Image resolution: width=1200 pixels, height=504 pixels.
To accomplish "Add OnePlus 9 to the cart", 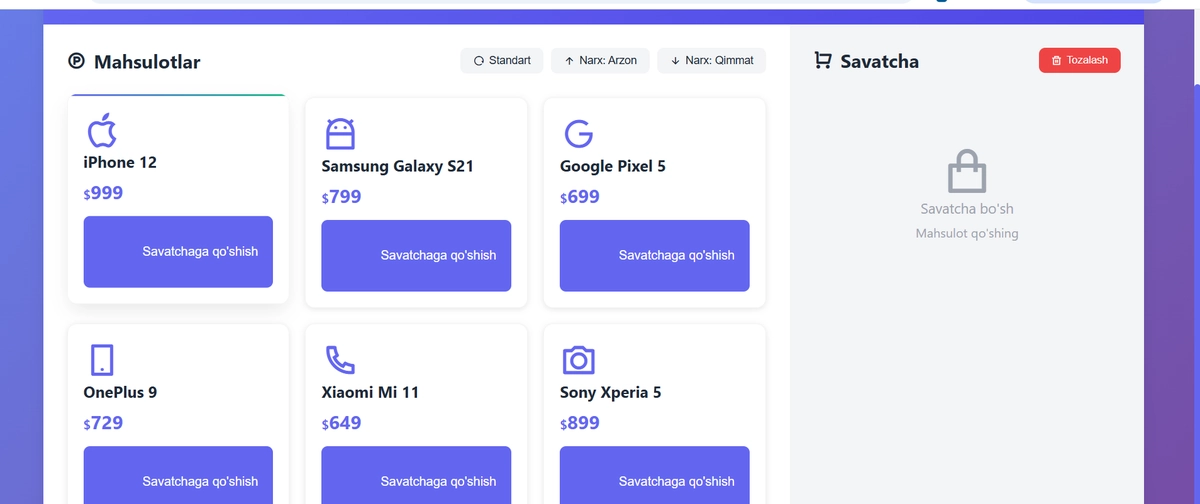I will (x=178, y=475).
